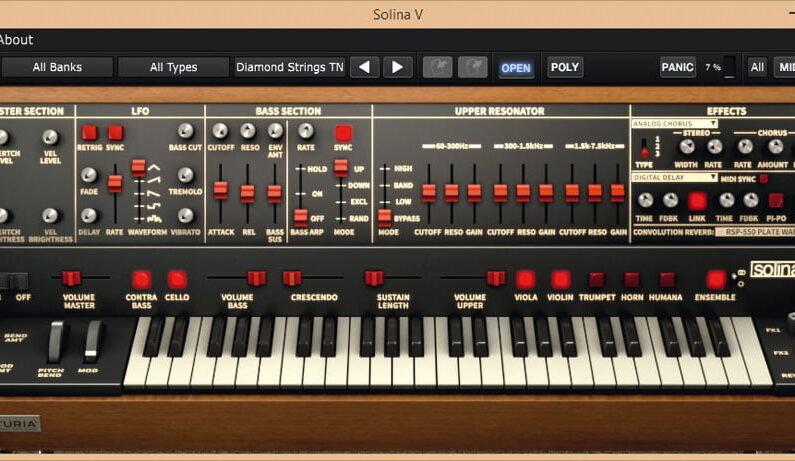
Task: Click the LFO Tremolo knob
Action: tap(186, 175)
